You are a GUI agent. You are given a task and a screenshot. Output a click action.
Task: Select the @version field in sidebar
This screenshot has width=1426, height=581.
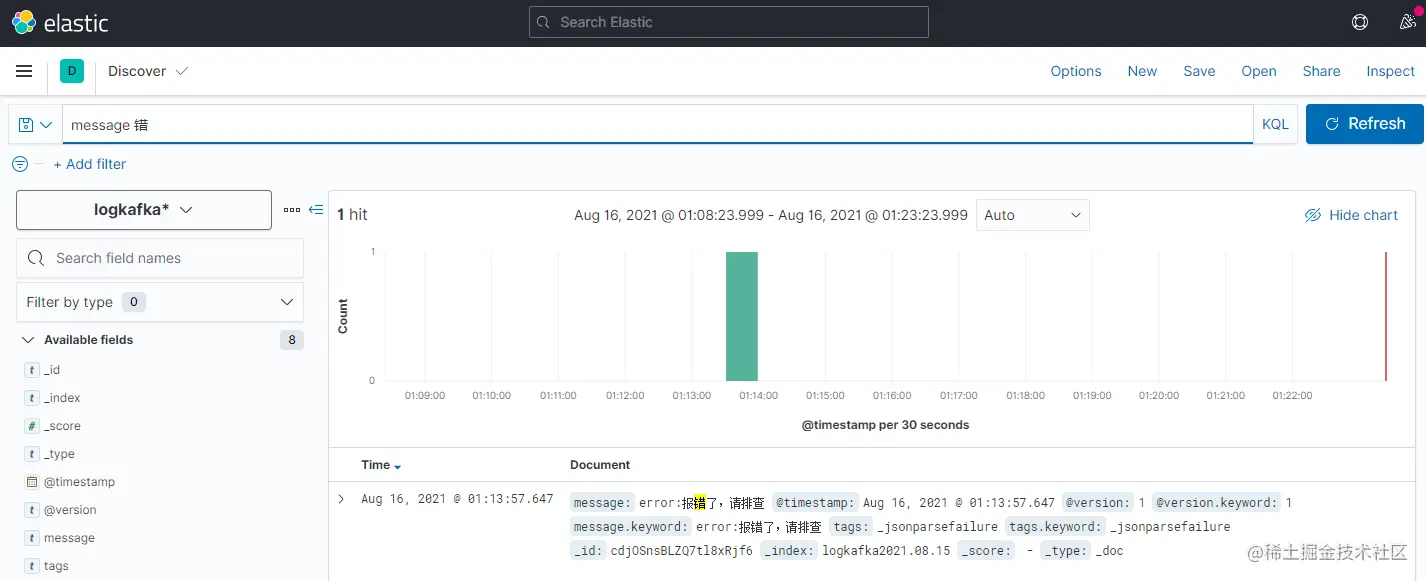(70, 510)
